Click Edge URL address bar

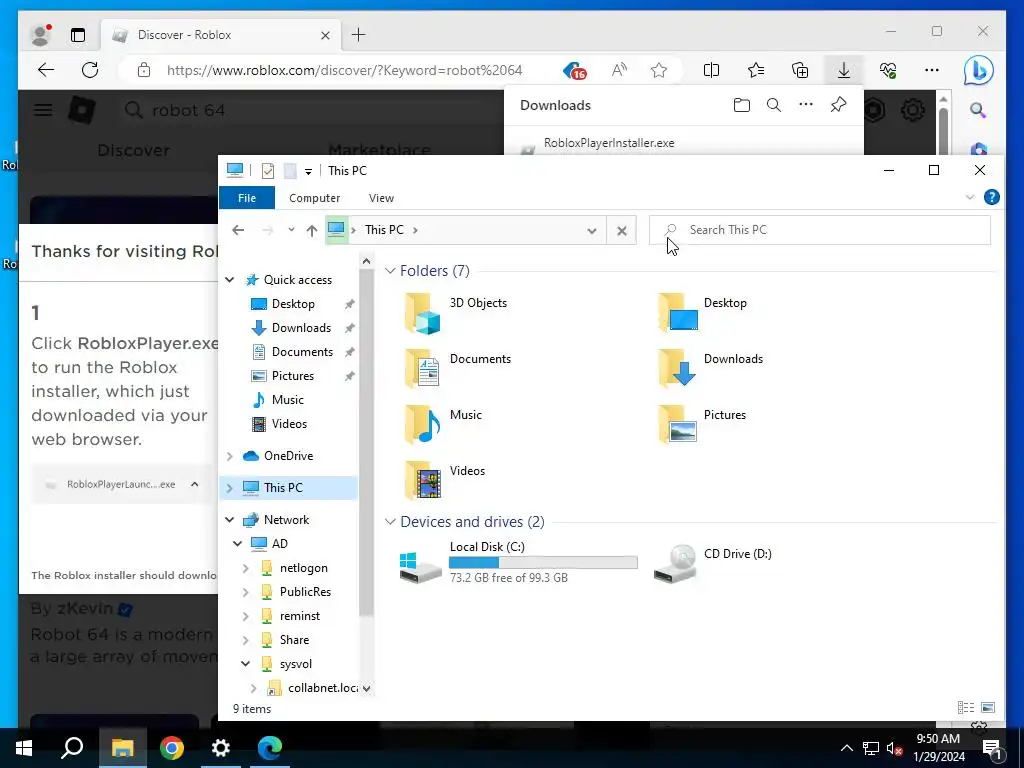[x=344, y=70]
